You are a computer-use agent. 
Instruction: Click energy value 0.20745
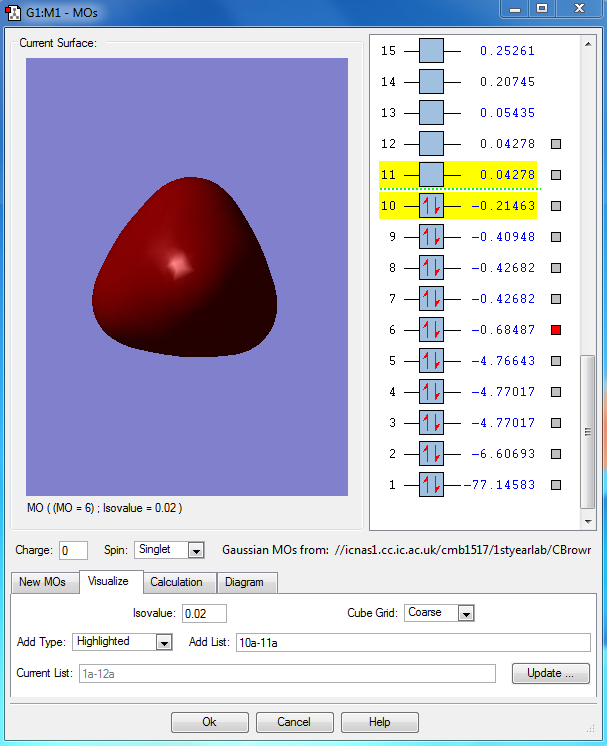pyautogui.click(x=507, y=82)
